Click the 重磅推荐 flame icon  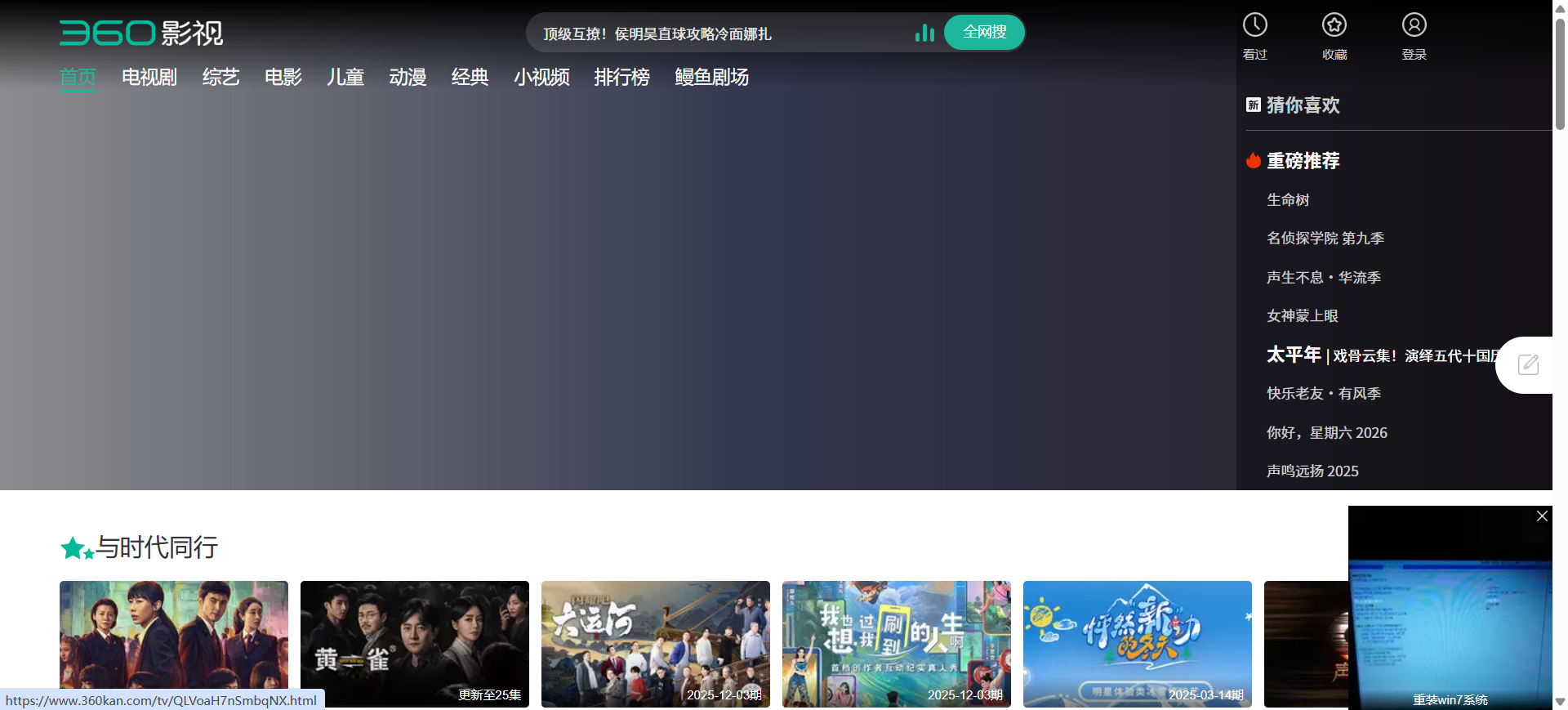click(1254, 160)
